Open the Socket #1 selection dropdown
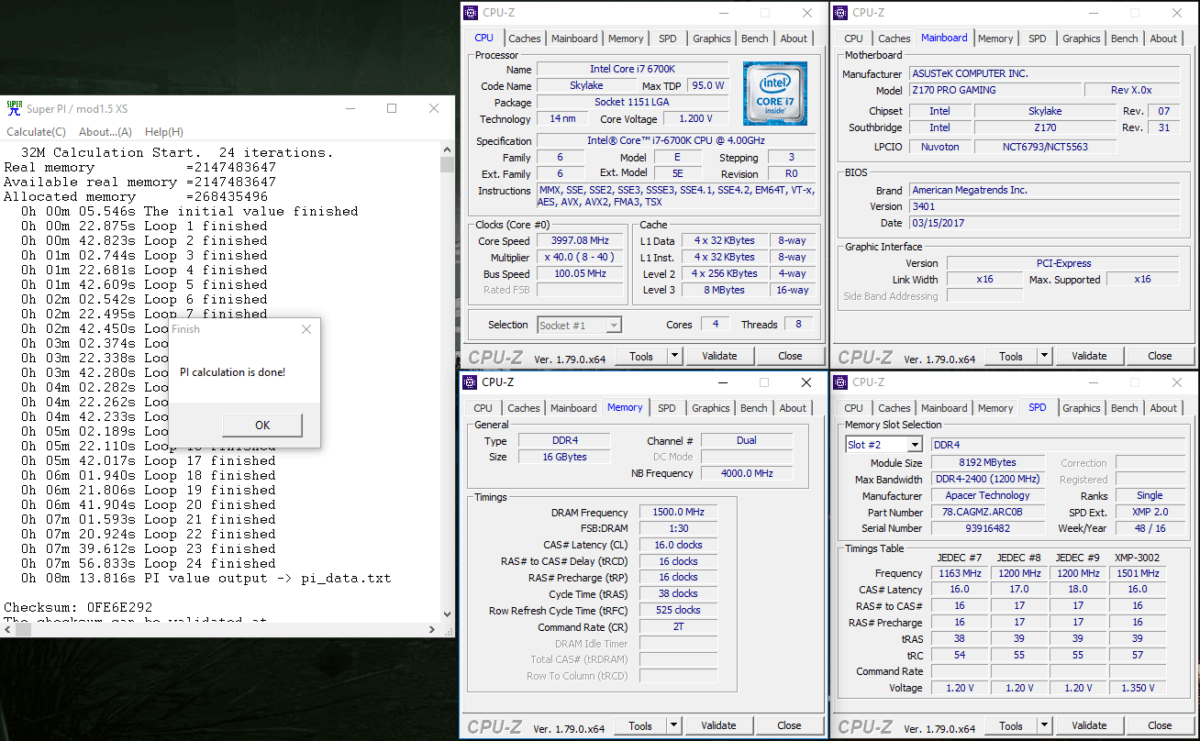This screenshot has width=1200, height=741. 579,325
